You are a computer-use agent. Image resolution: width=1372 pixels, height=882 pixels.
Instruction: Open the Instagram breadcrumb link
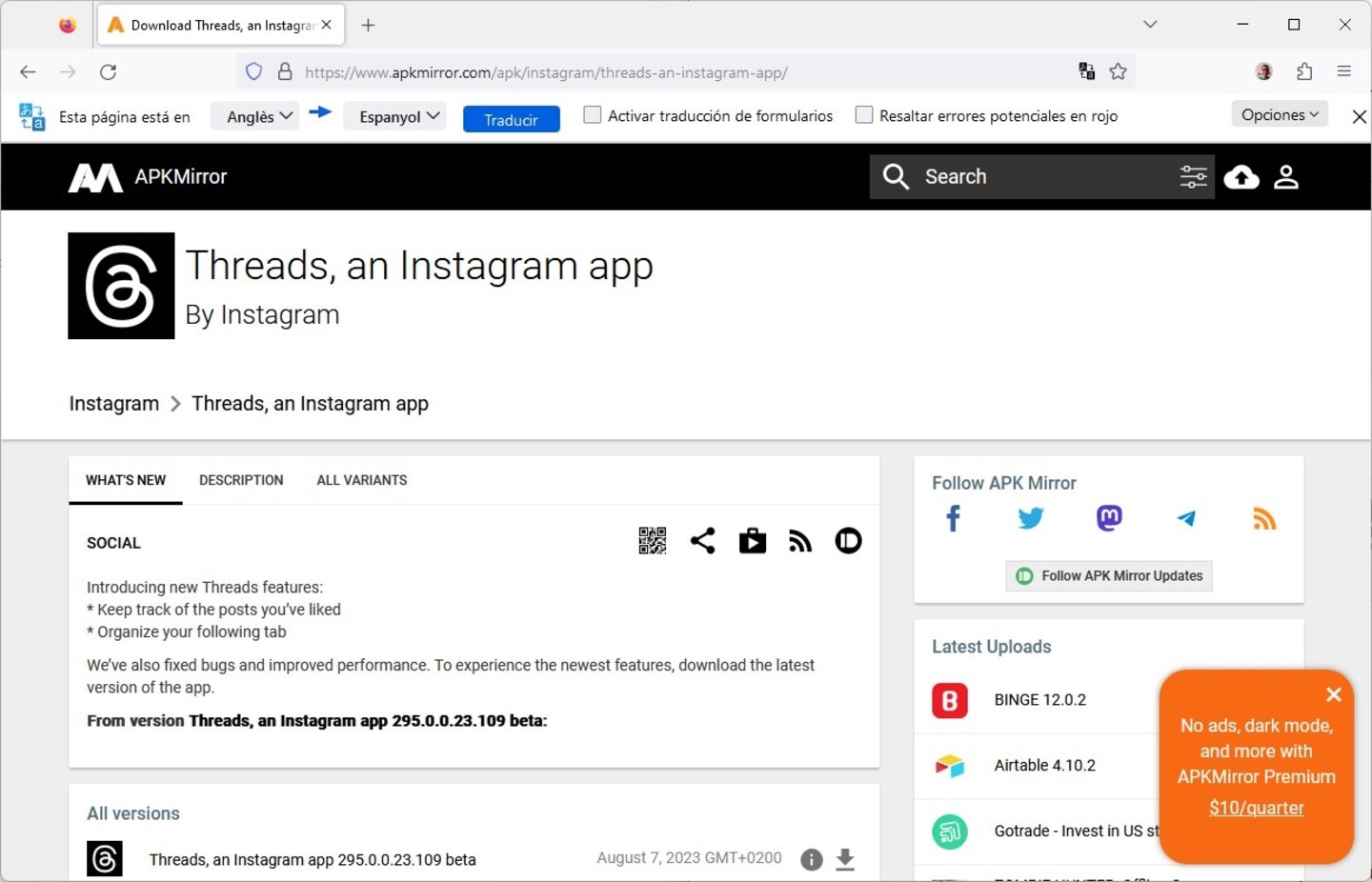114,404
